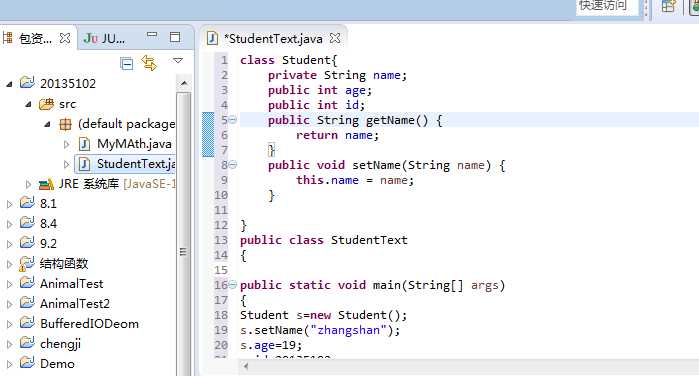699x376 pixels.
Task: Click the editor horizontal scroll left arrow
Action: [245, 366]
